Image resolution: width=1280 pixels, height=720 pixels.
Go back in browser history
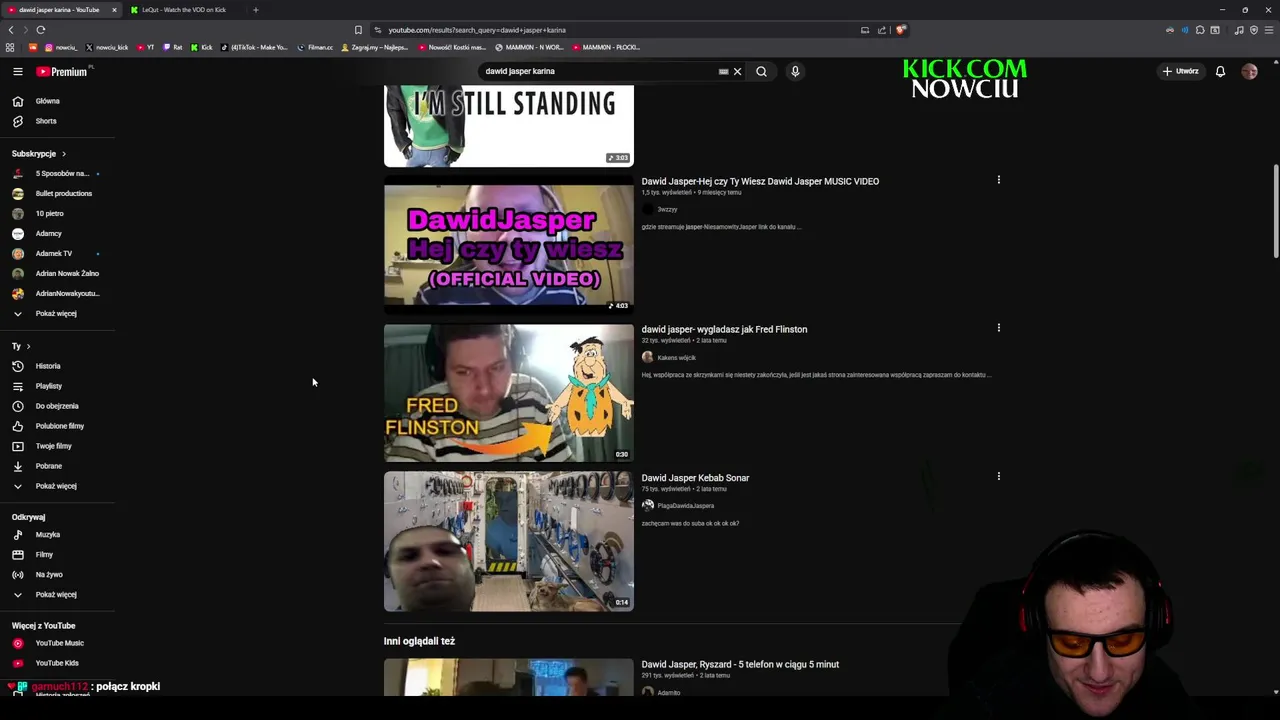tap(11, 30)
